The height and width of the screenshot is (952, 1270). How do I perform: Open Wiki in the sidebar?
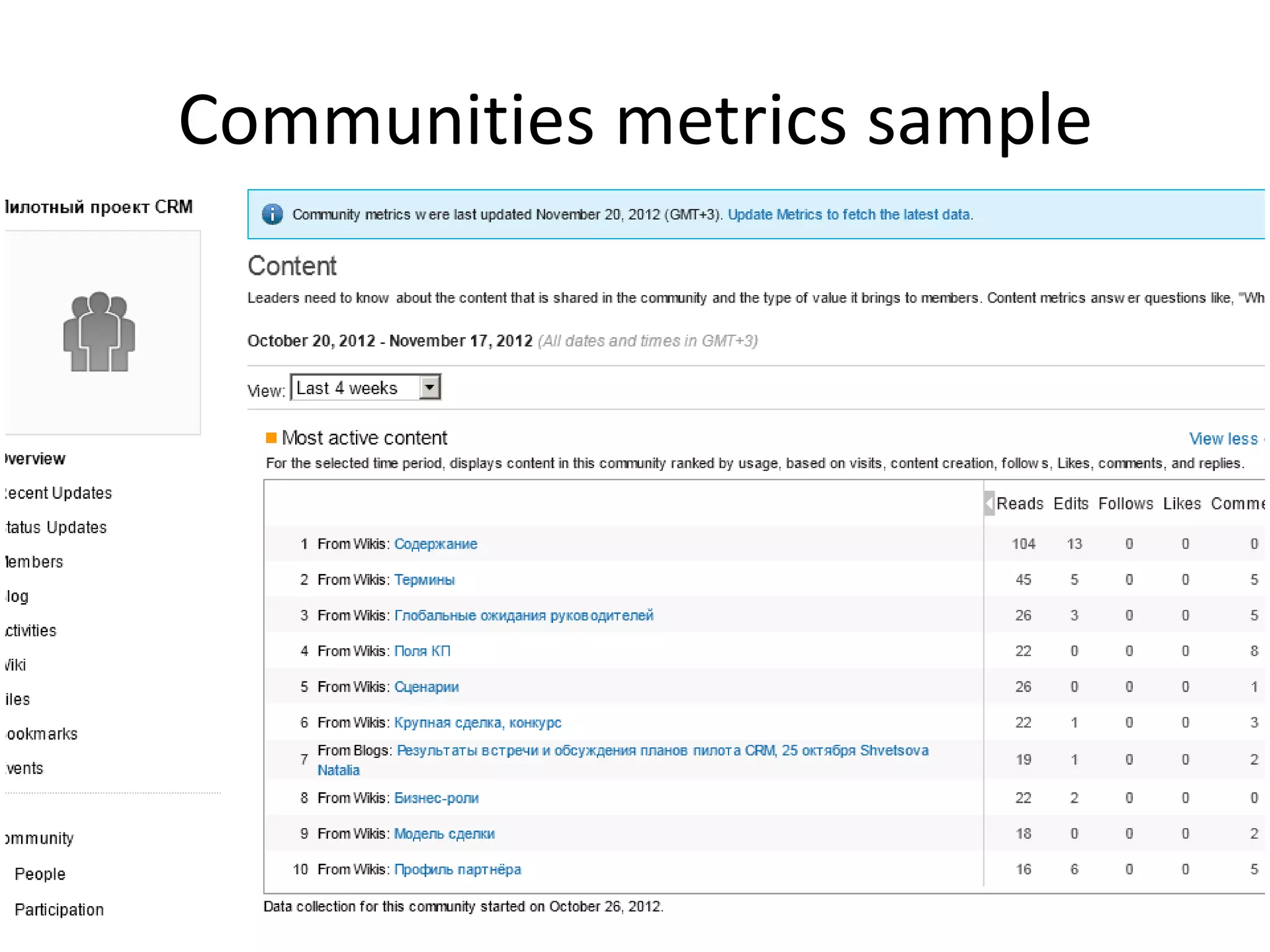16,665
